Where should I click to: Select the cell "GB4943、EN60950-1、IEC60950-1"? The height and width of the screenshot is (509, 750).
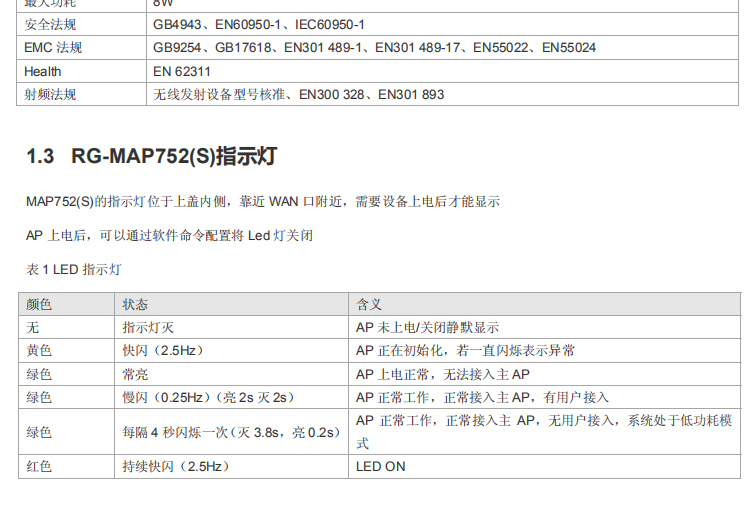tap(442, 24)
